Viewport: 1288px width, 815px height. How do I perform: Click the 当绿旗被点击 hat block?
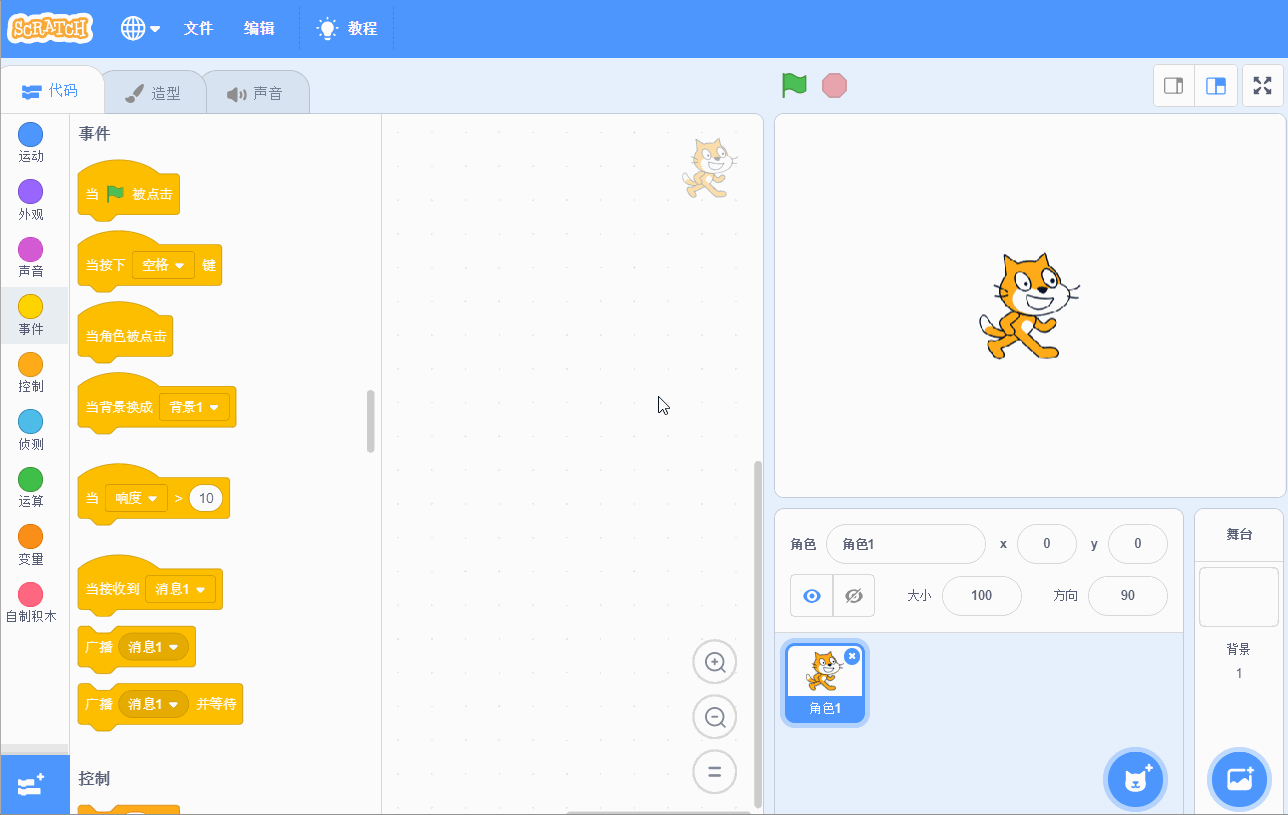click(x=129, y=190)
